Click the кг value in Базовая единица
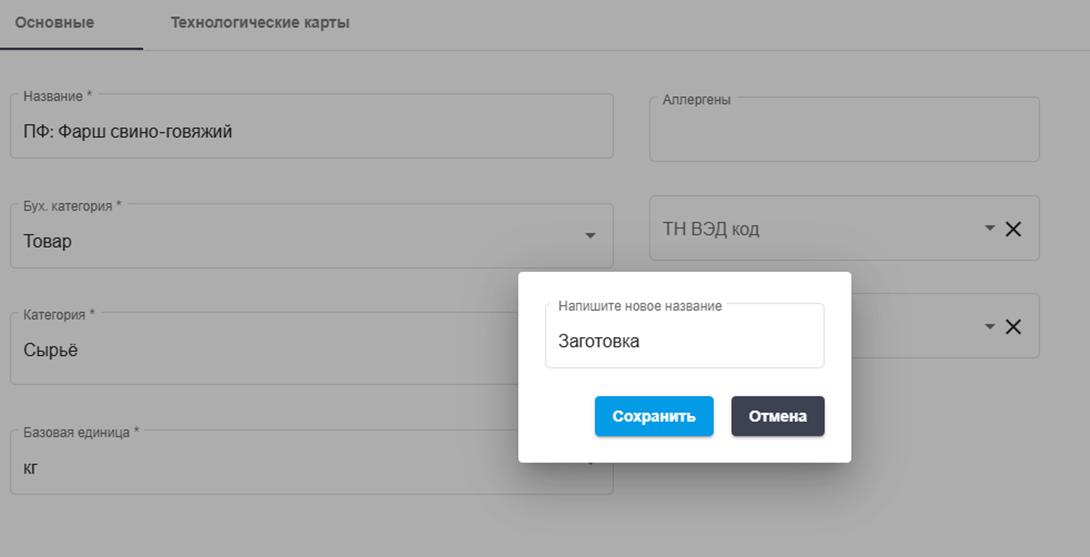1090x557 pixels. point(31,467)
